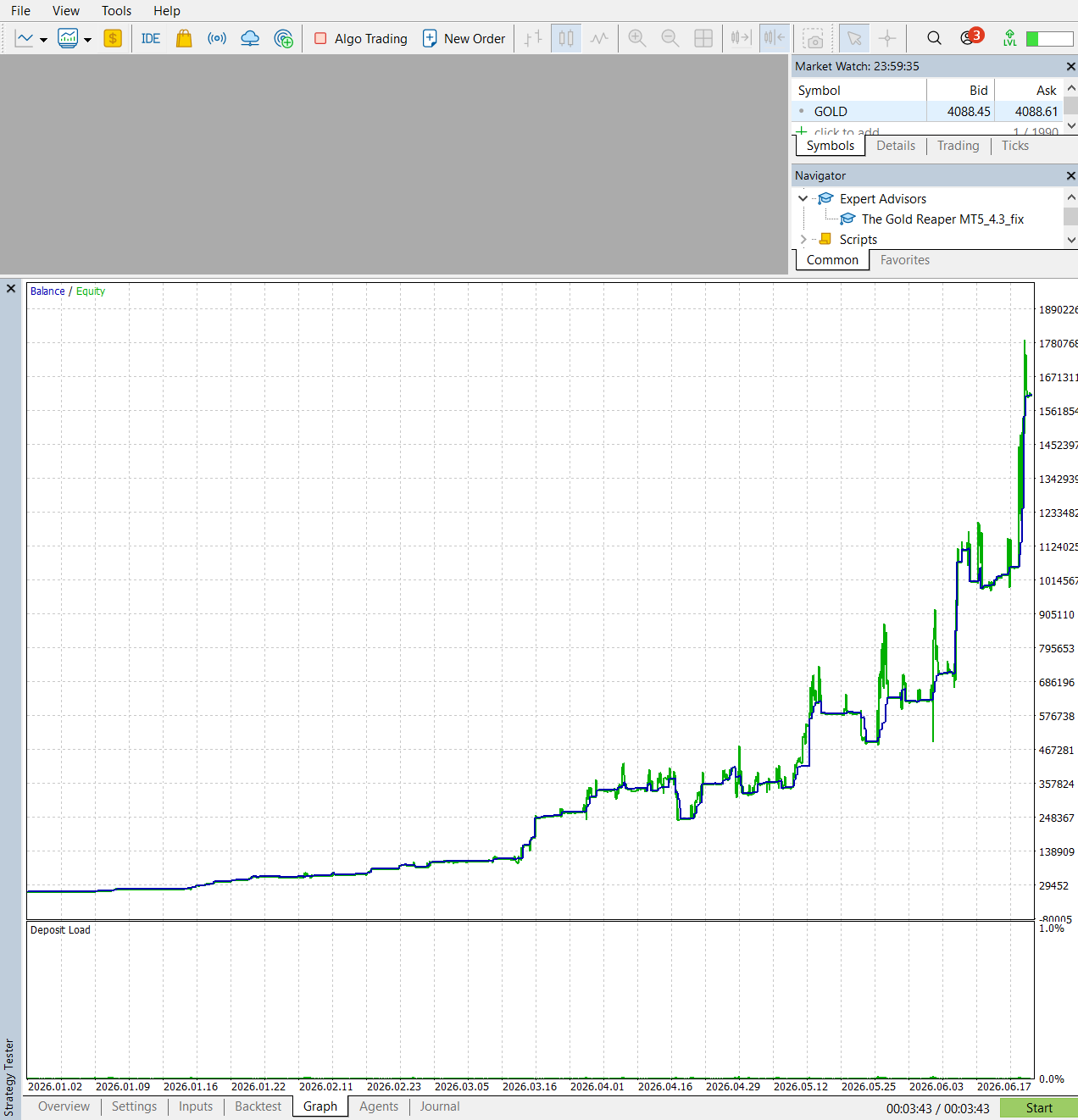Select The Gold Reaper MT5_4.3_fix advisor
The height and width of the screenshot is (1120, 1078).
click(942, 219)
